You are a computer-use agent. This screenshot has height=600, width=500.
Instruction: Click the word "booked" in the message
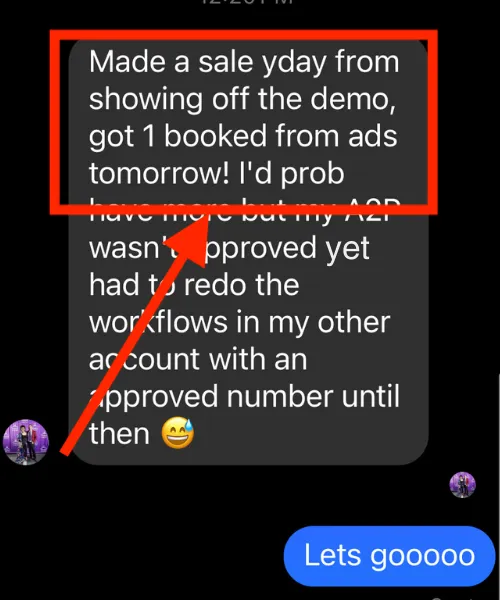click(x=215, y=136)
